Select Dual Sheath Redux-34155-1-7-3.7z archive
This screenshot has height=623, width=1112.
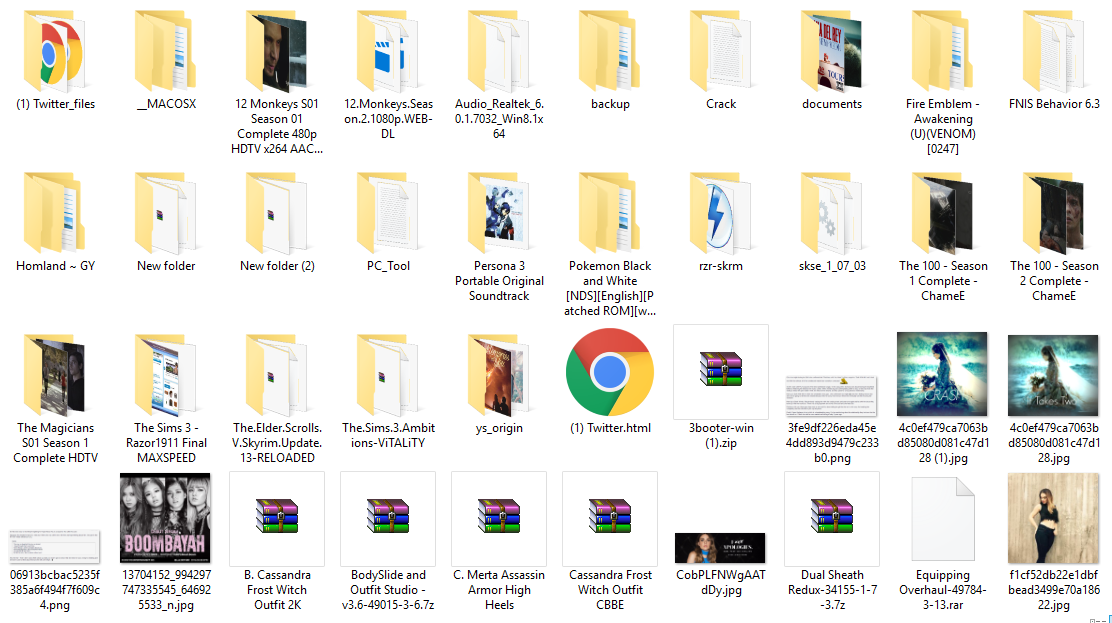(x=832, y=518)
